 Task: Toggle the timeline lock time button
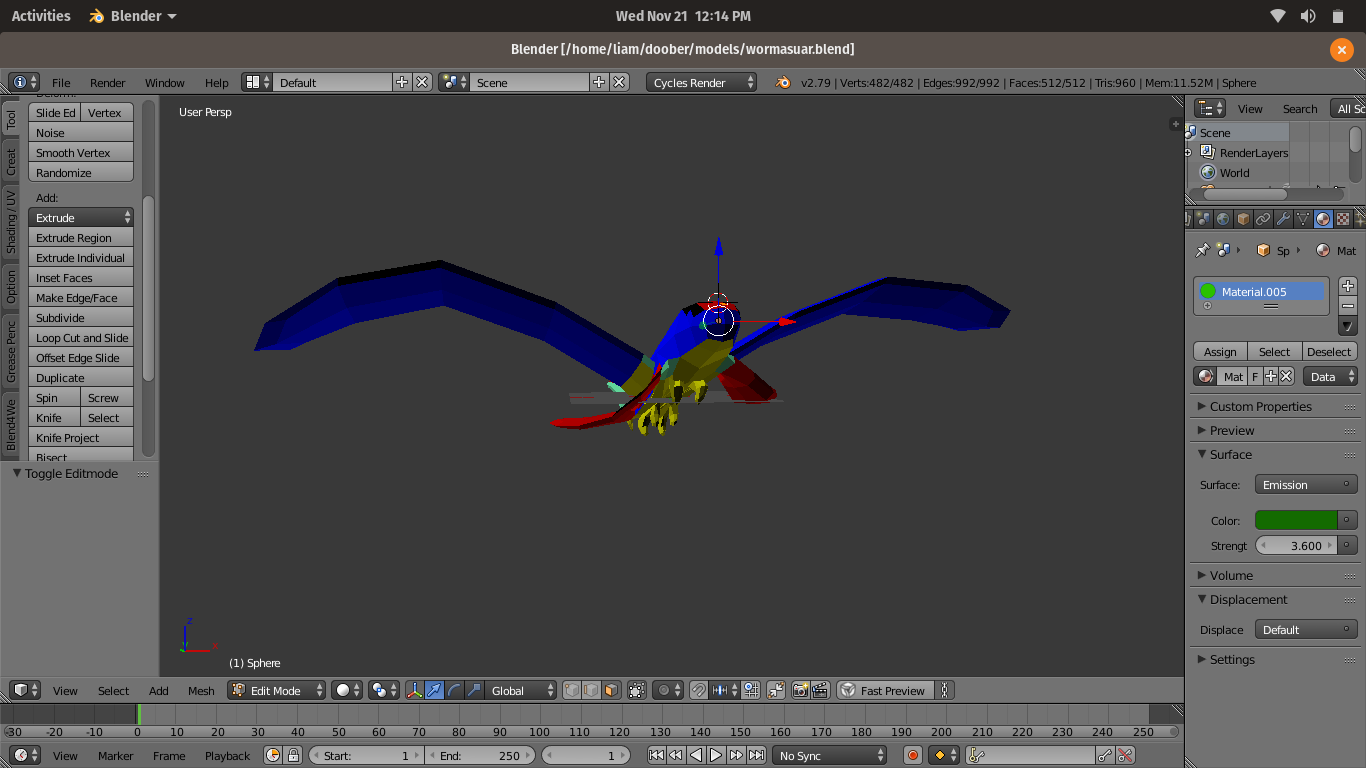[295, 756]
